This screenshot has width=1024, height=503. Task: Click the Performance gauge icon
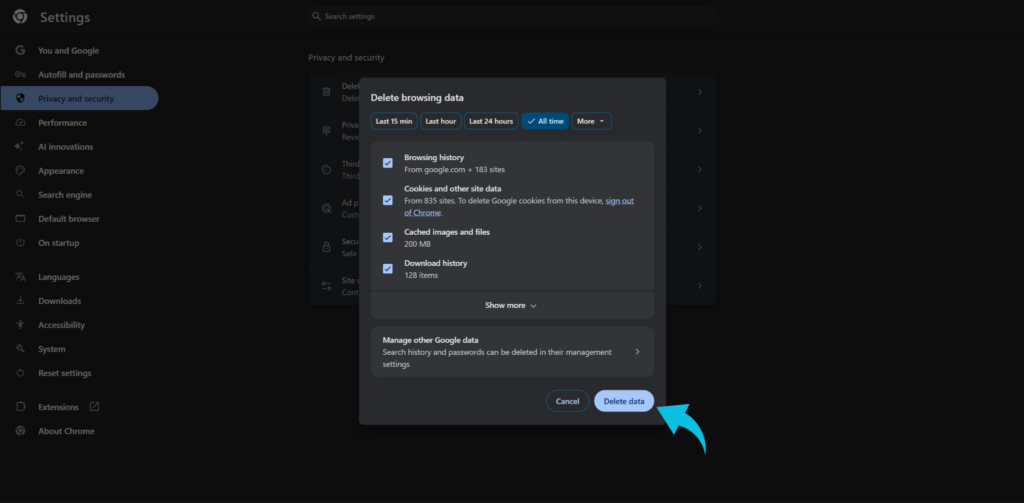click(x=20, y=123)
